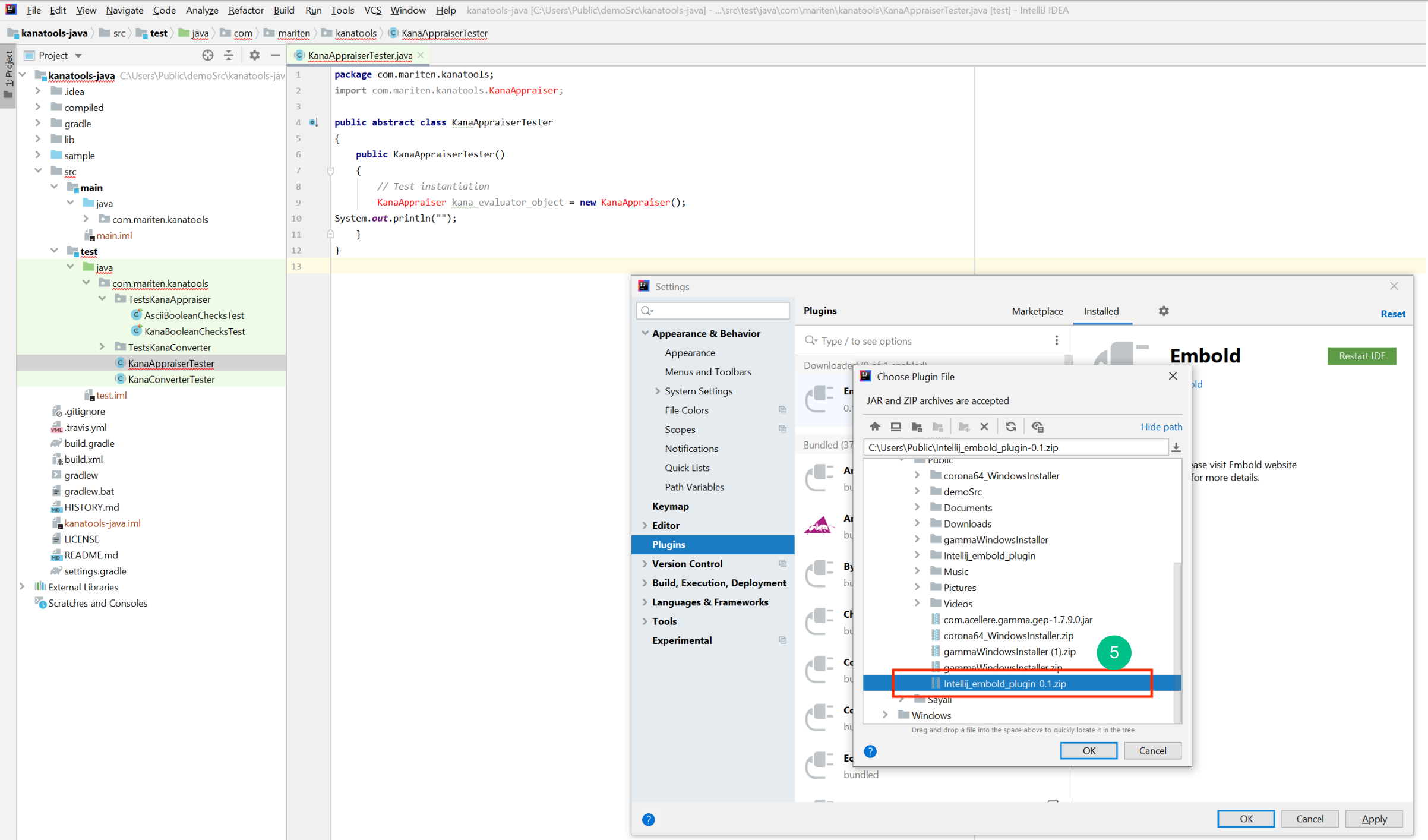Click the disabled module directory icon in chooser
This screenshot has height=840, width=1428.
tap(938, 427)
